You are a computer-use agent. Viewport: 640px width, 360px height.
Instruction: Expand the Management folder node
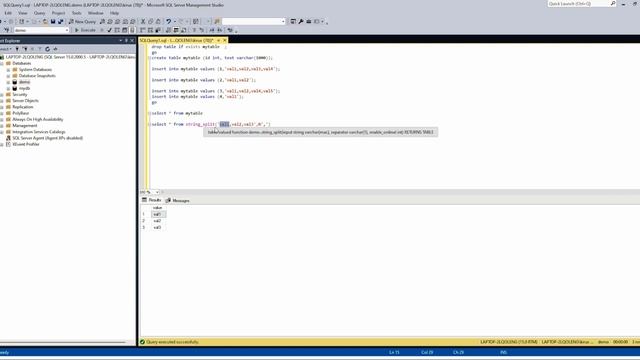pyautogui.click(x=2, y=126)
